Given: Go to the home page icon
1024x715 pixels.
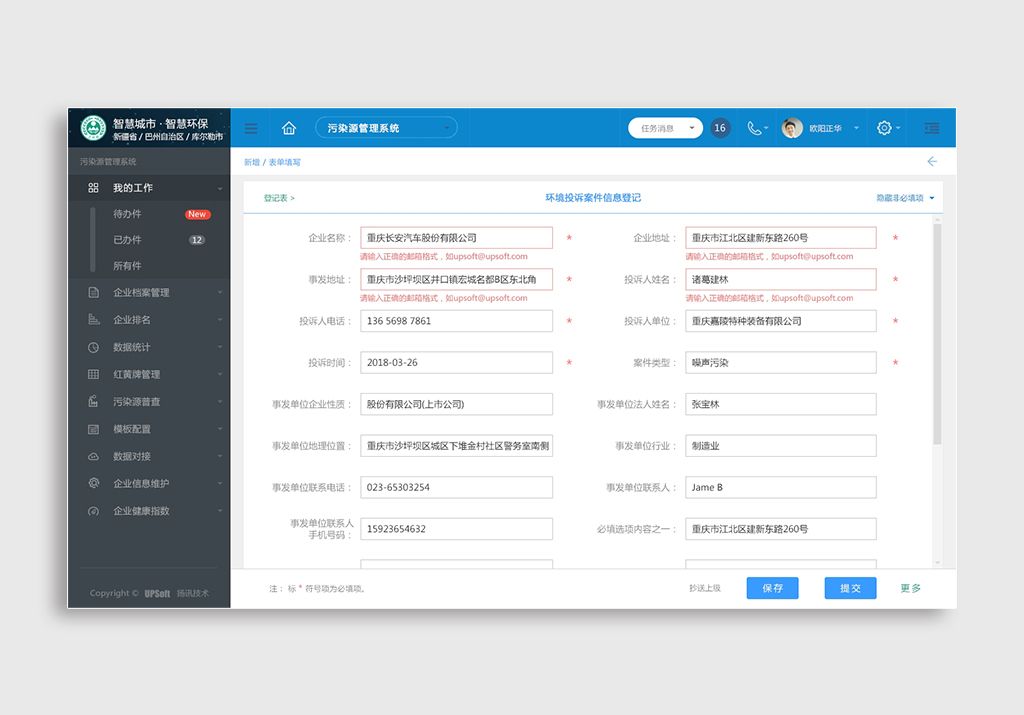Looking at the screenshot, I should click(289, 128).
